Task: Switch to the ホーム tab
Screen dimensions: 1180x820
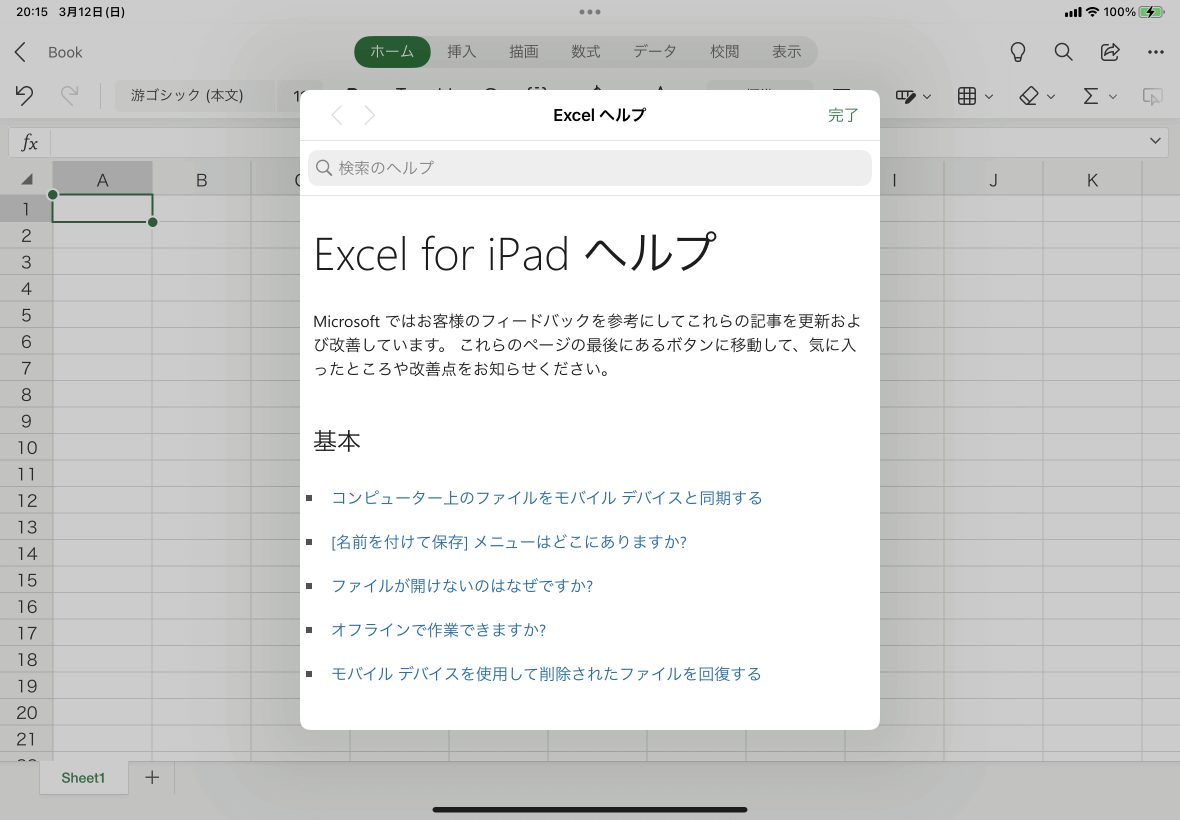Action: point(392,52)
